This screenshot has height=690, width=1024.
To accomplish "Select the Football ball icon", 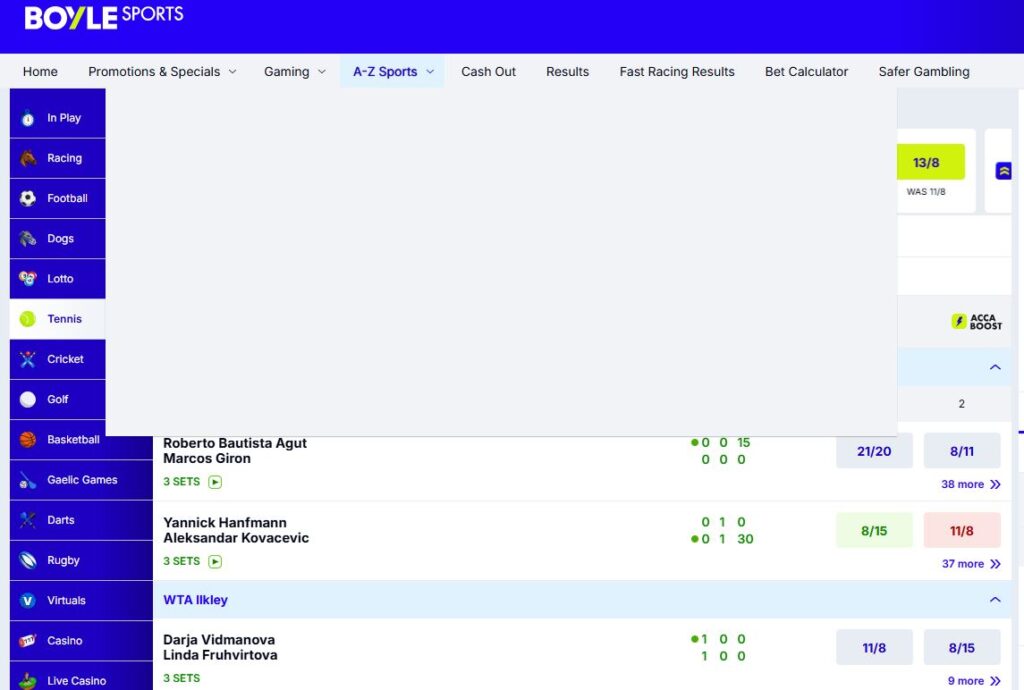I will click(x=27, y=198).
